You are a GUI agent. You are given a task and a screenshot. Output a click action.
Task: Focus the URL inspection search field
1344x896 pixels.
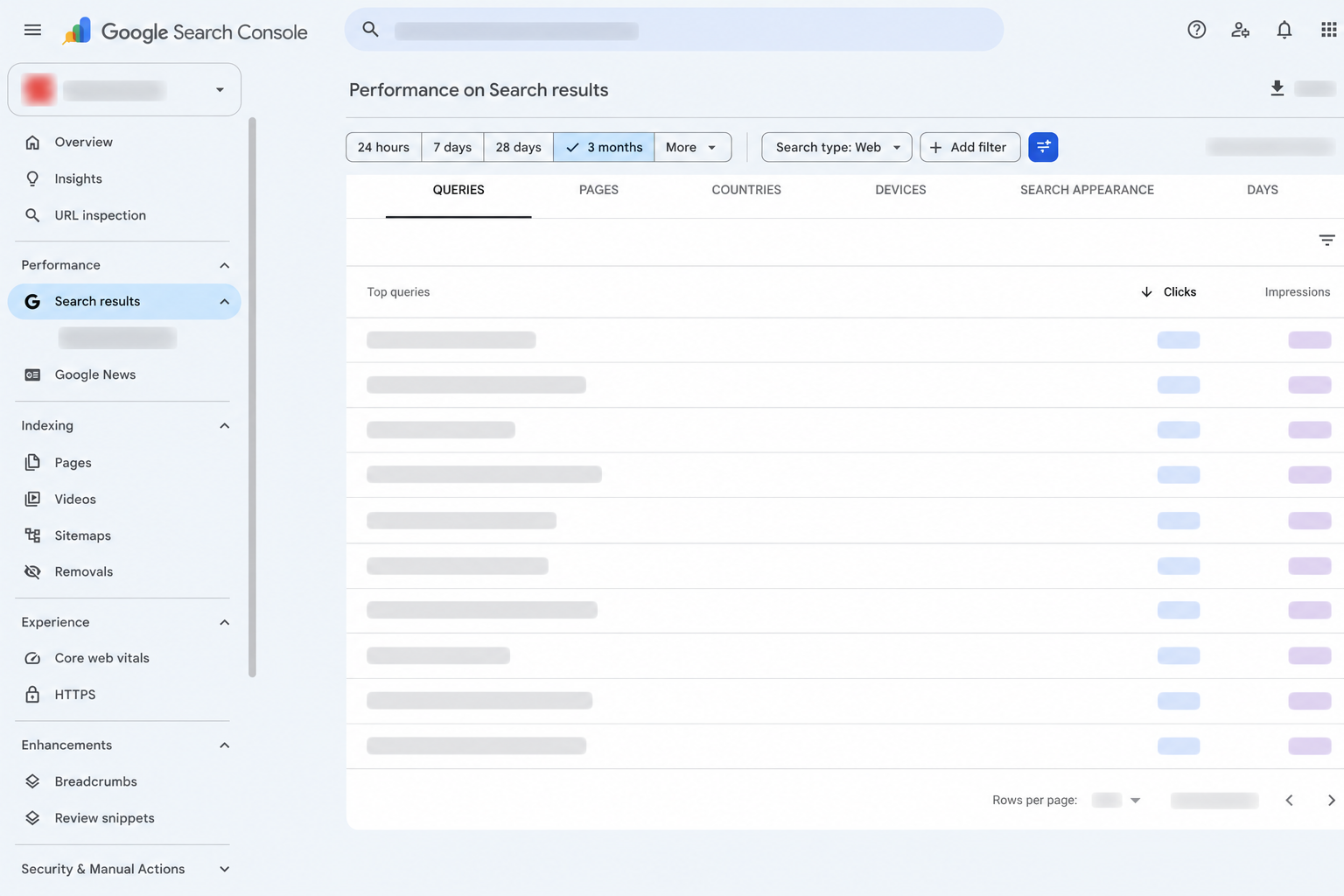click(674, 30)
